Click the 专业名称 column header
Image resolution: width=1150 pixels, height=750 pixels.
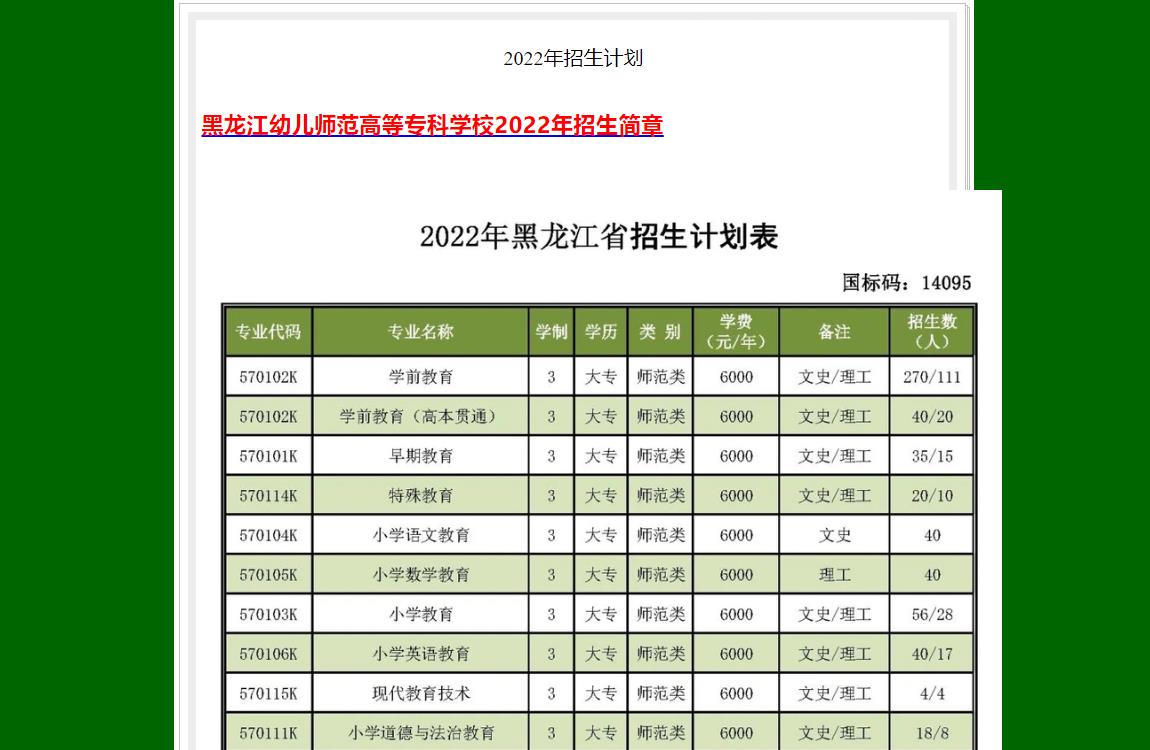(420, 331)
